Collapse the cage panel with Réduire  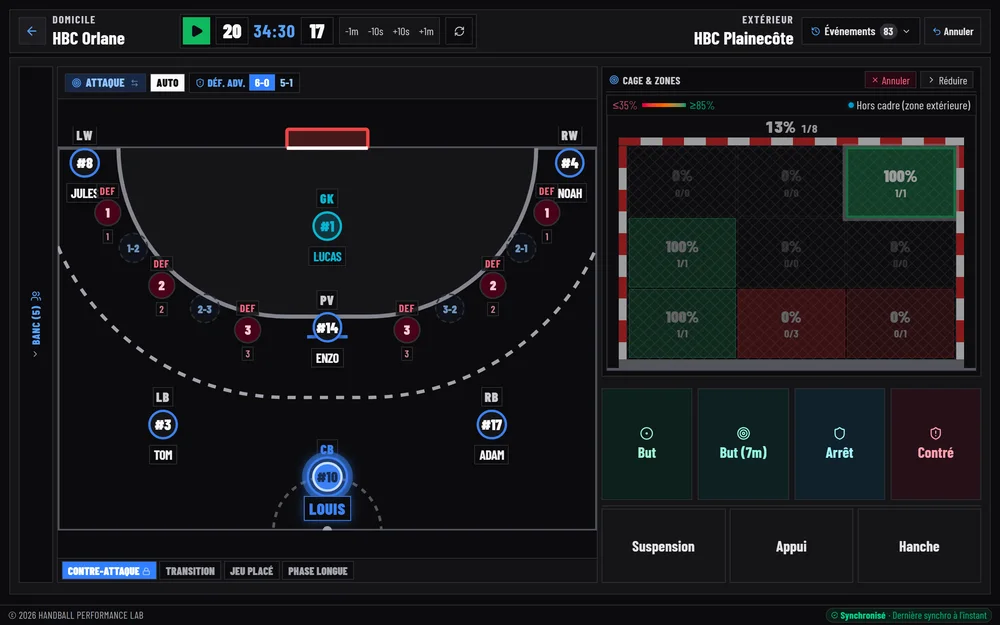tap(947, 80)
